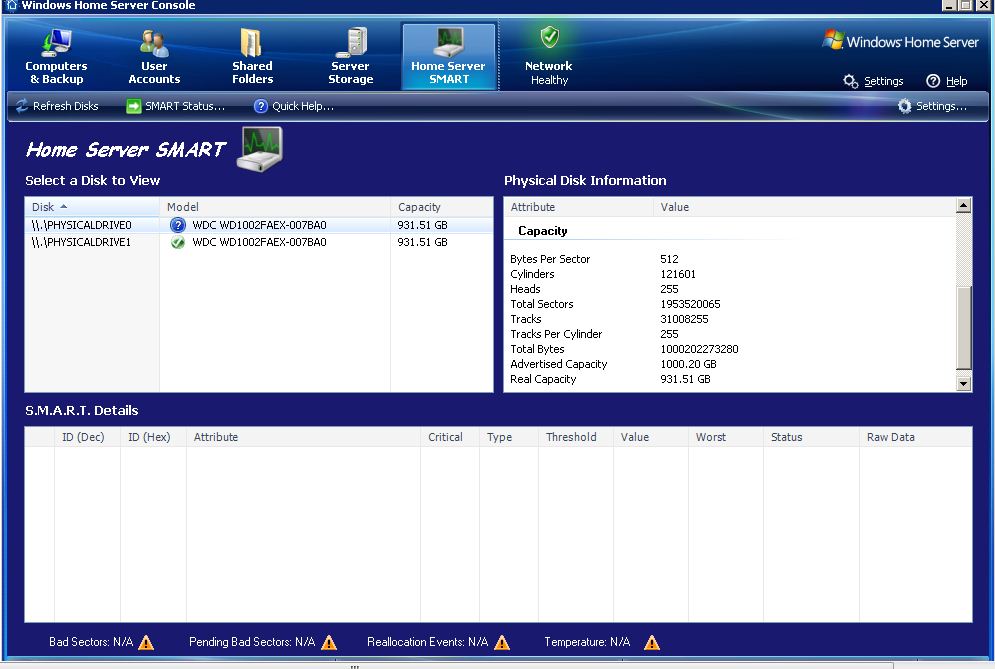Click the Server Storage icon
This screenshot has height=669, width=995.
[351, 43]
